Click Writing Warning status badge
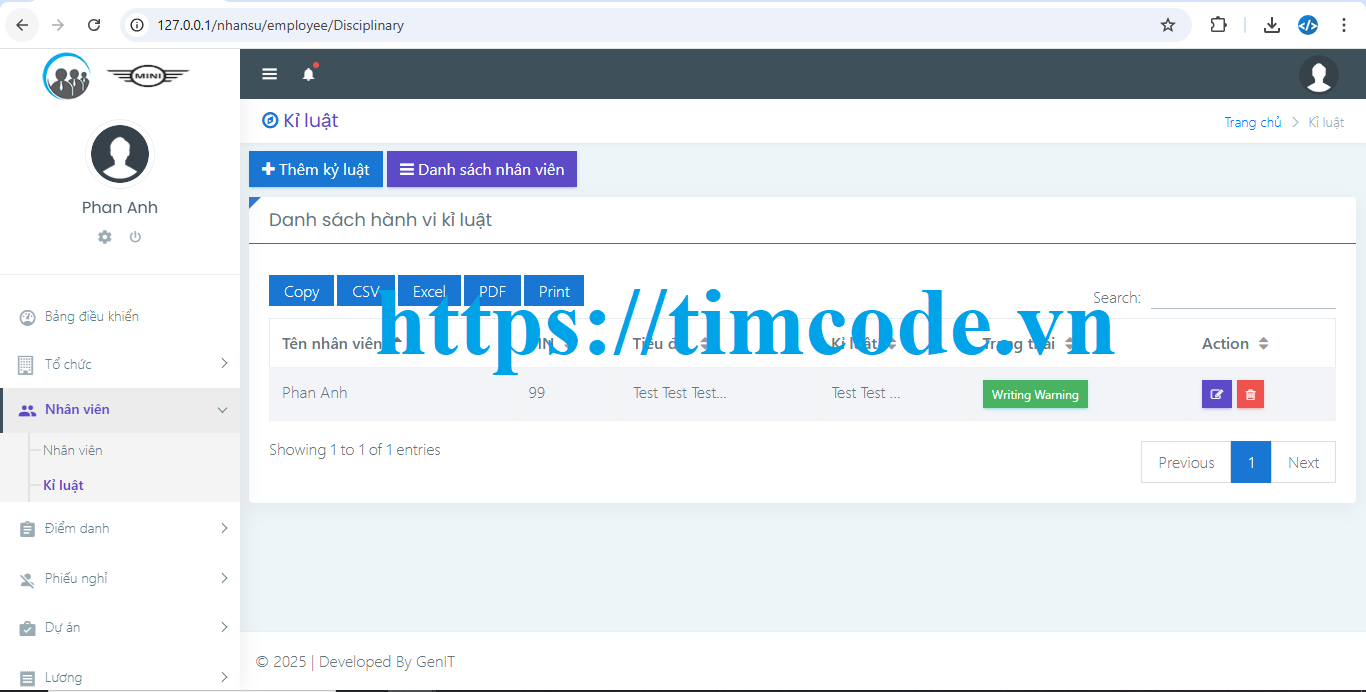1366x692 pixels. (1035, 394)
